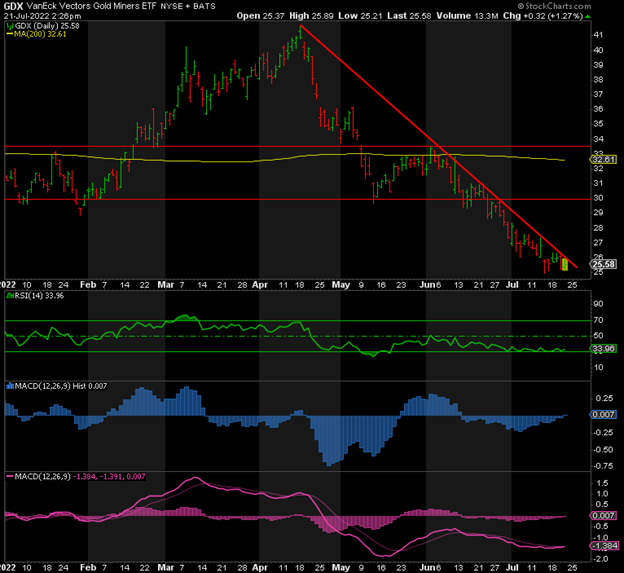Click the 1.5 label on bottom MACD axis
624x573 pixels.
tap(603, 483)
